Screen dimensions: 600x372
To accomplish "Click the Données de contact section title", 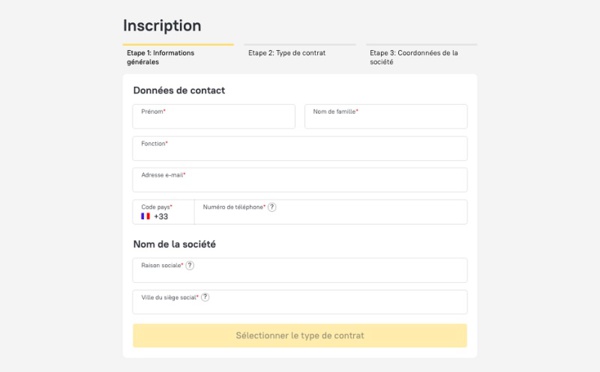I will [179, 90].
